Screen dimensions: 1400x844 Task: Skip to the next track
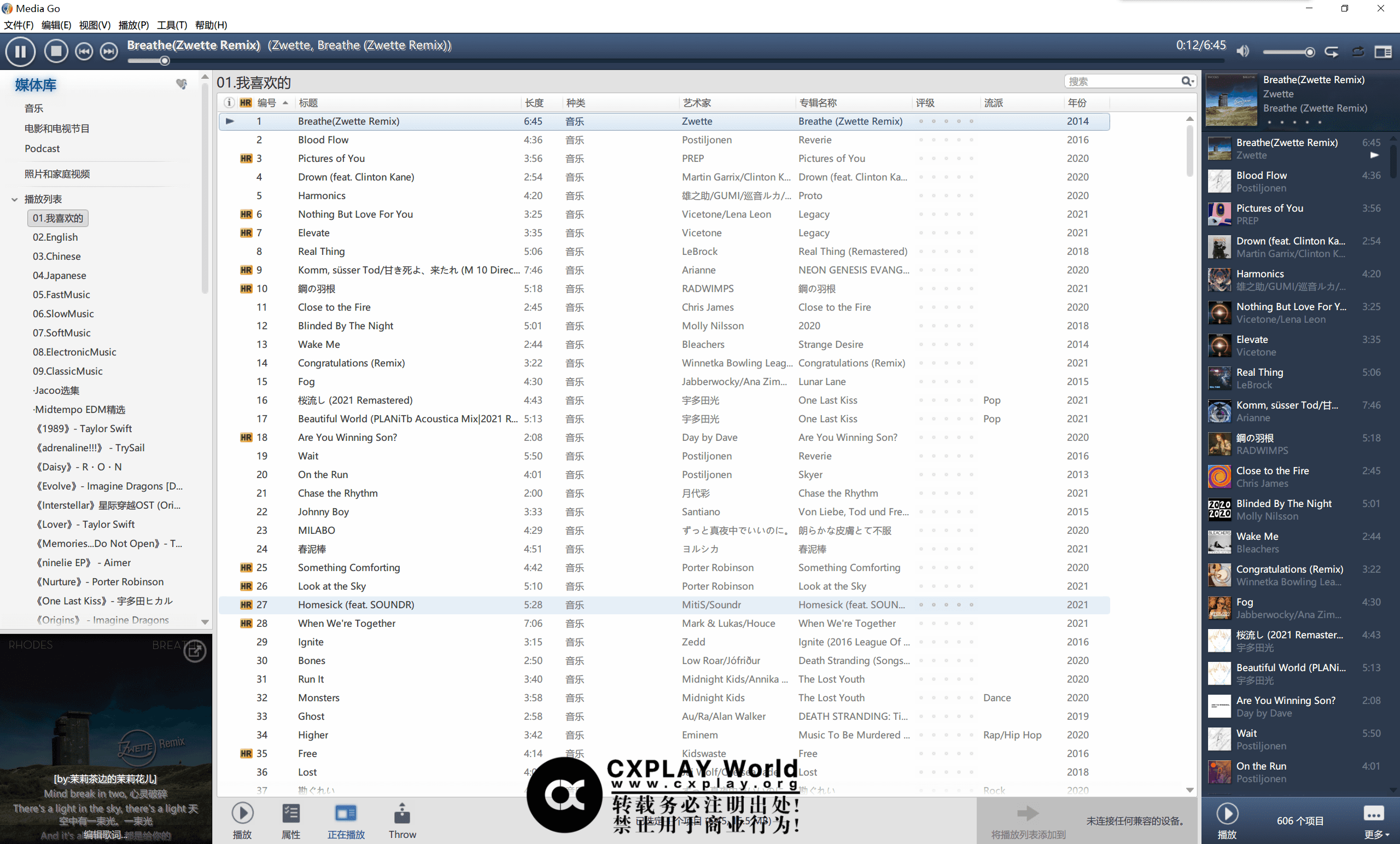click(x=108, y=51)
